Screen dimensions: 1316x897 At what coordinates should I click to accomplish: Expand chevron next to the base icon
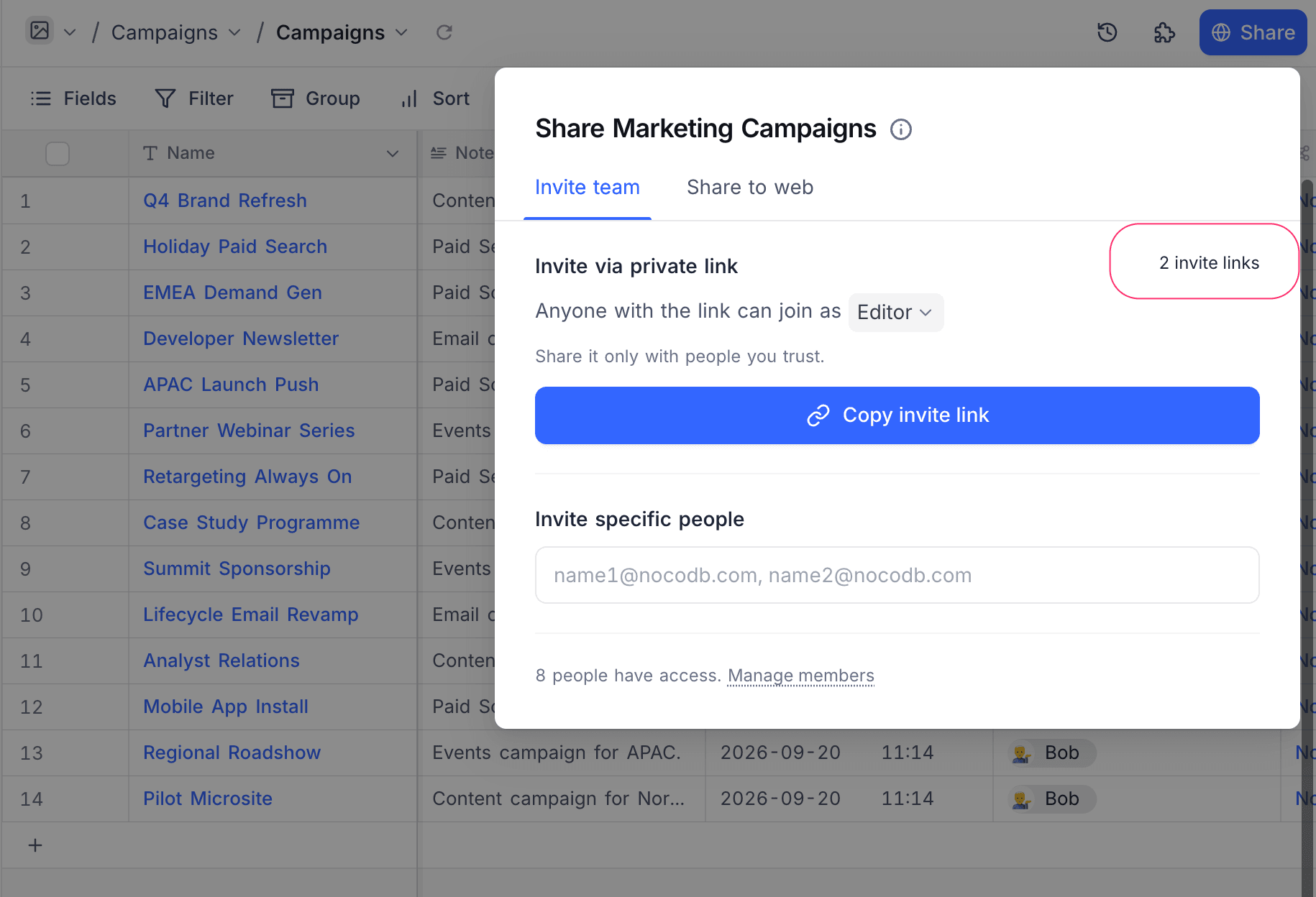pos(70,32)
